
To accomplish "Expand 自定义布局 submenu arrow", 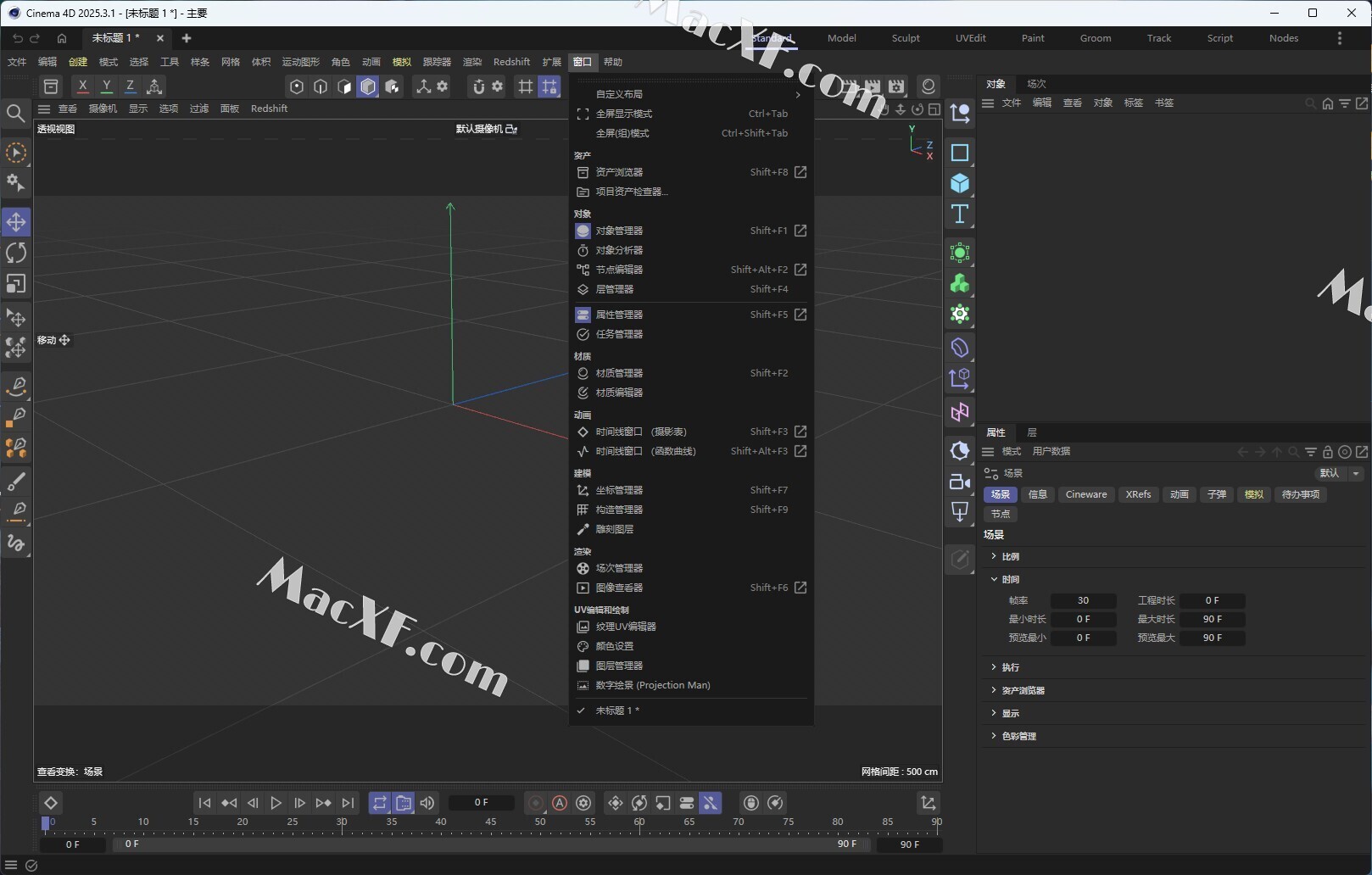I will 798,94.
